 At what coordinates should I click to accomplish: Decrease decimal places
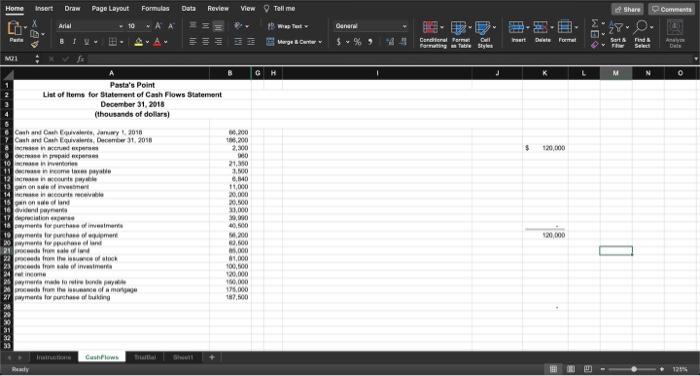tap(403, 42)
